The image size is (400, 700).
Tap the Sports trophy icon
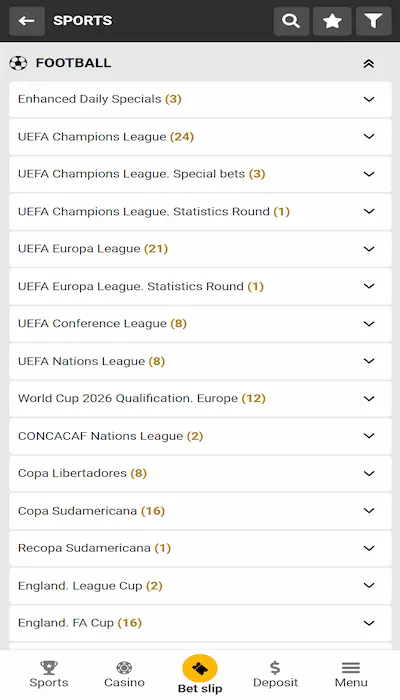[49, 667]
